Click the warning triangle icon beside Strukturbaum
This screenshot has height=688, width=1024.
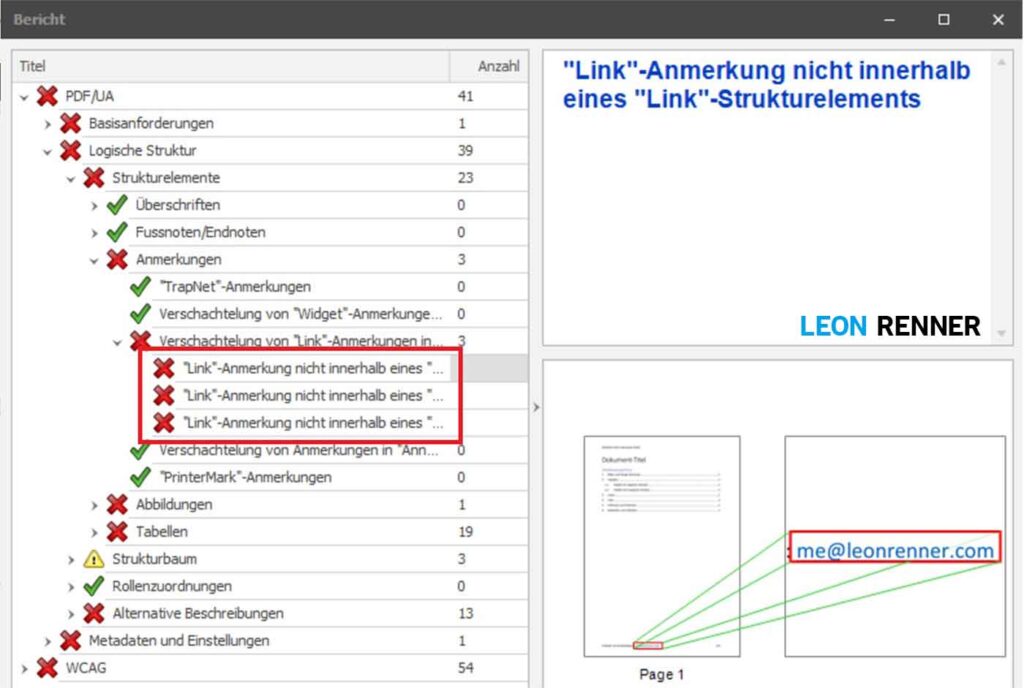[x=94, y=559]
